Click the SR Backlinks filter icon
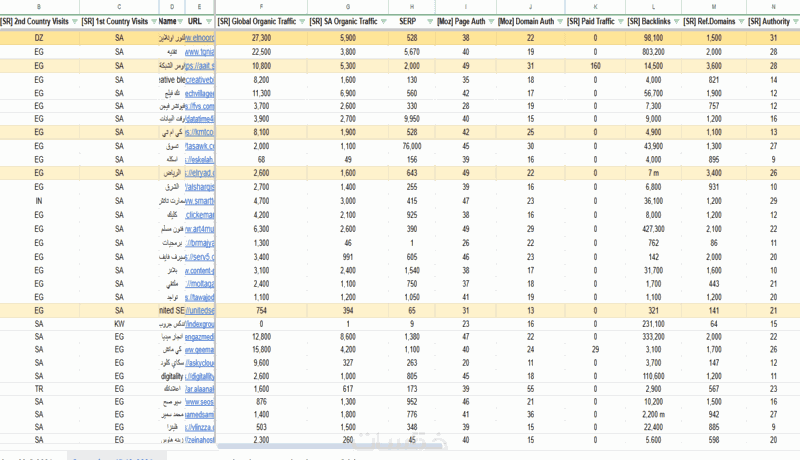The width and height of the screenshot is (800, 460). (676, 21)
